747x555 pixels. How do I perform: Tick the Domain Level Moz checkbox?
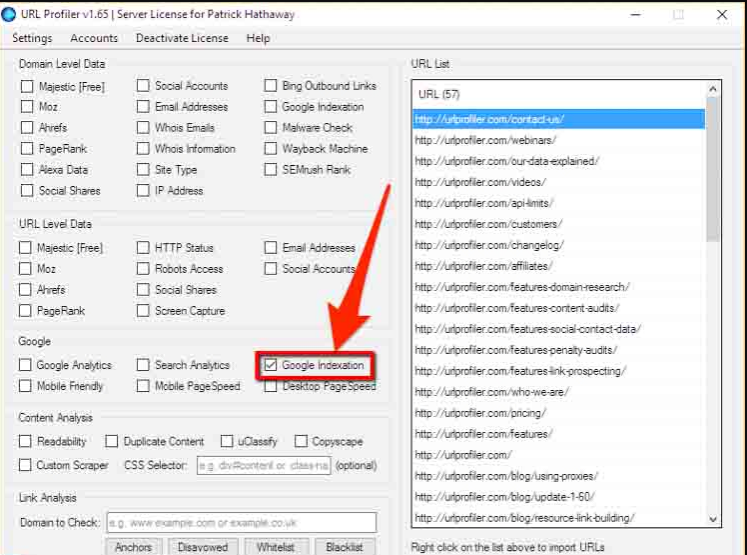click(27, 107)
